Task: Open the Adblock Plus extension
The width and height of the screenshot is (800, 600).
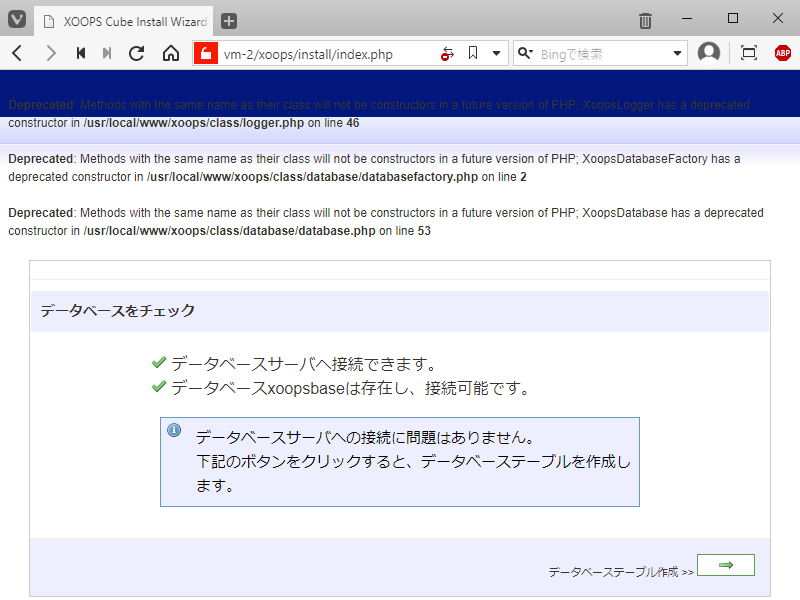Action: point(783,53)
